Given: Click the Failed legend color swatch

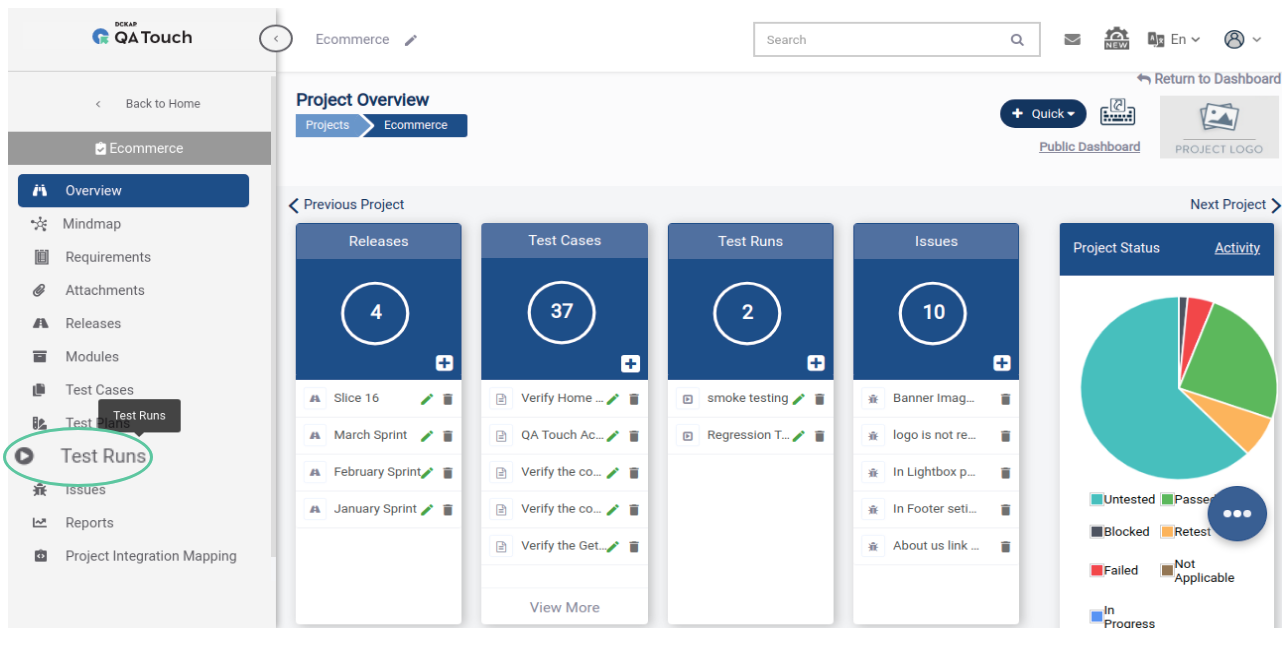Looking at the screenshot, I should click(1096, 571).
